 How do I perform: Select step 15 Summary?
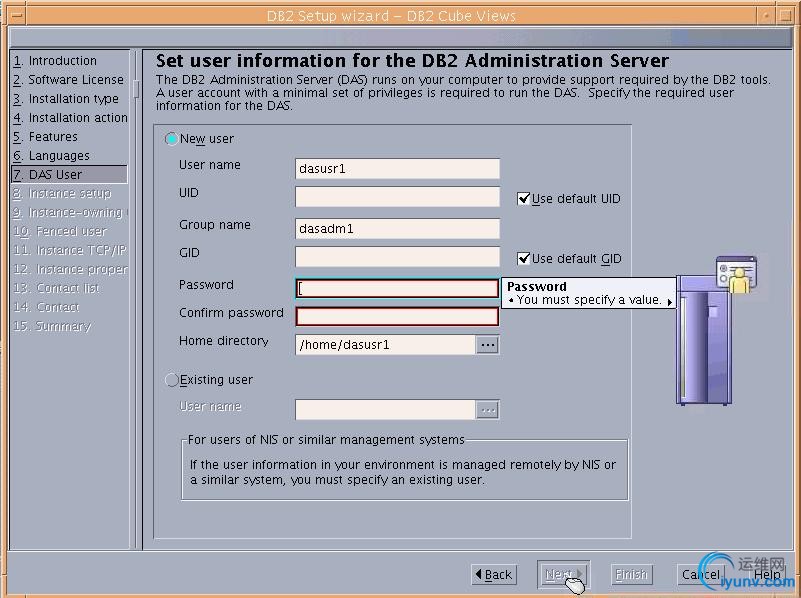(52, 326)
